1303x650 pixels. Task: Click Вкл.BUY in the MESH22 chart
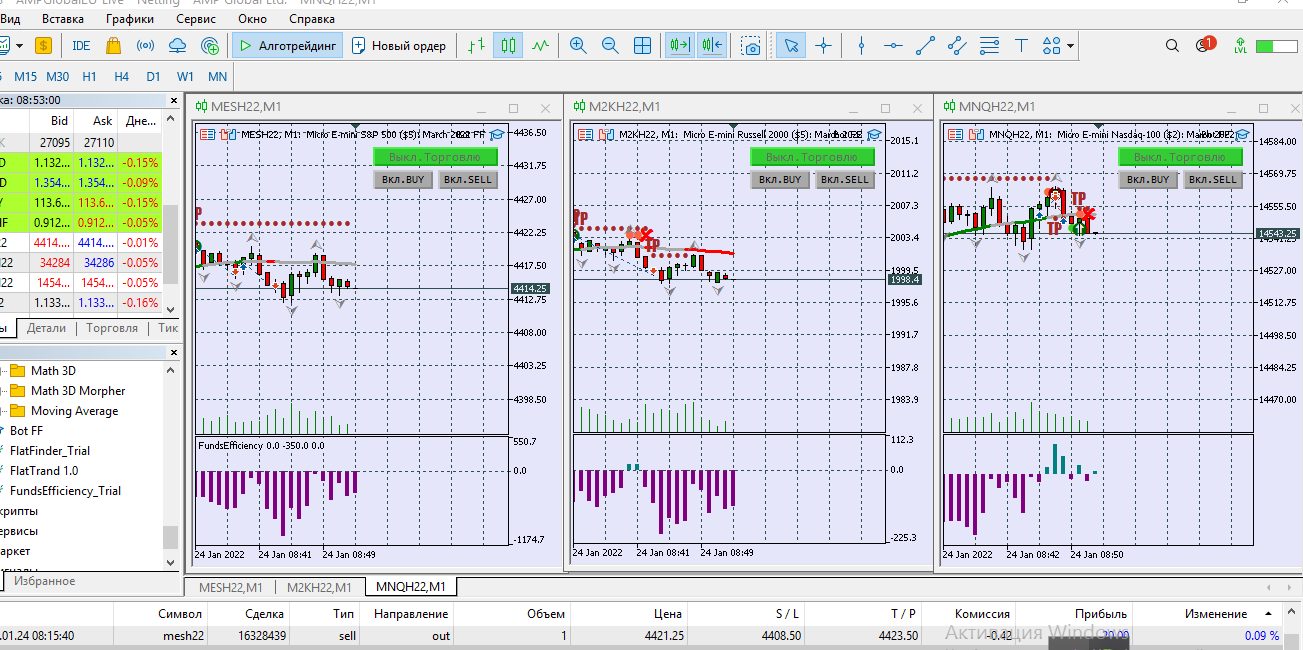(403, 180)
